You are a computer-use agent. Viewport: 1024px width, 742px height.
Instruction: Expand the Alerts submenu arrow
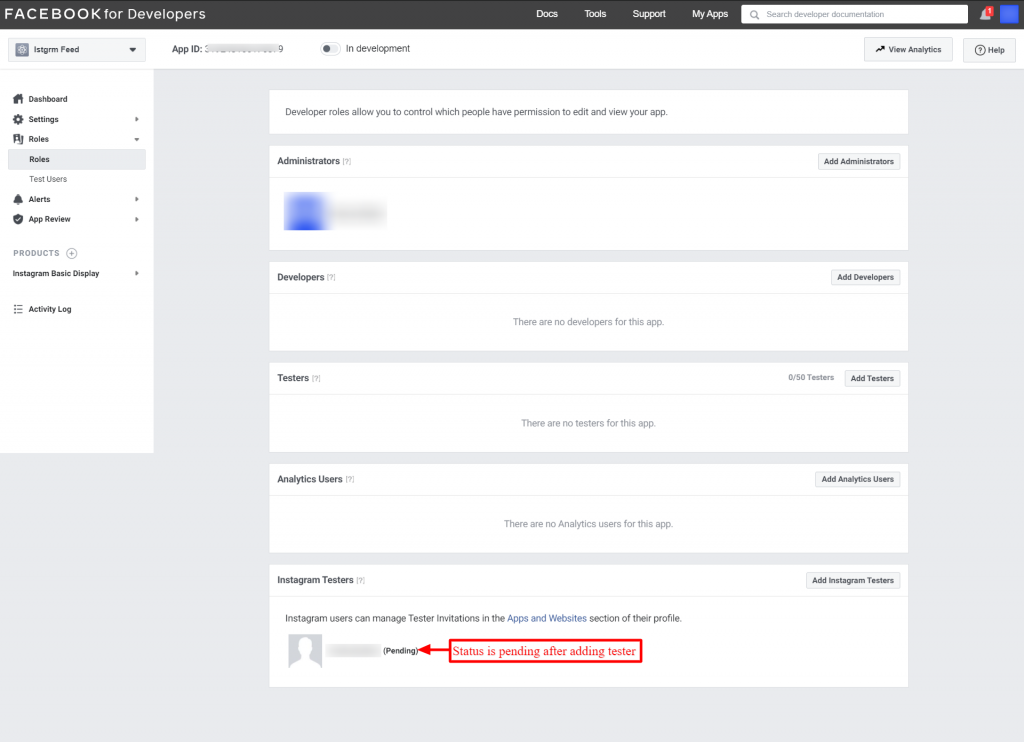(136, 199)
